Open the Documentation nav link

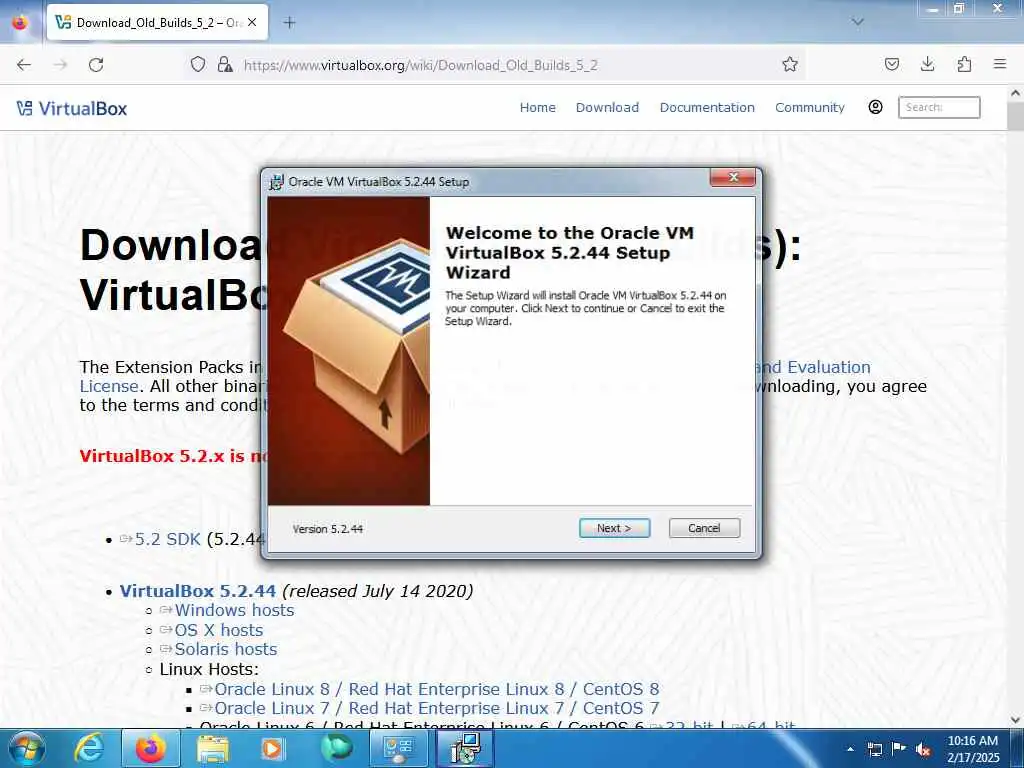(x=707, y=108)
